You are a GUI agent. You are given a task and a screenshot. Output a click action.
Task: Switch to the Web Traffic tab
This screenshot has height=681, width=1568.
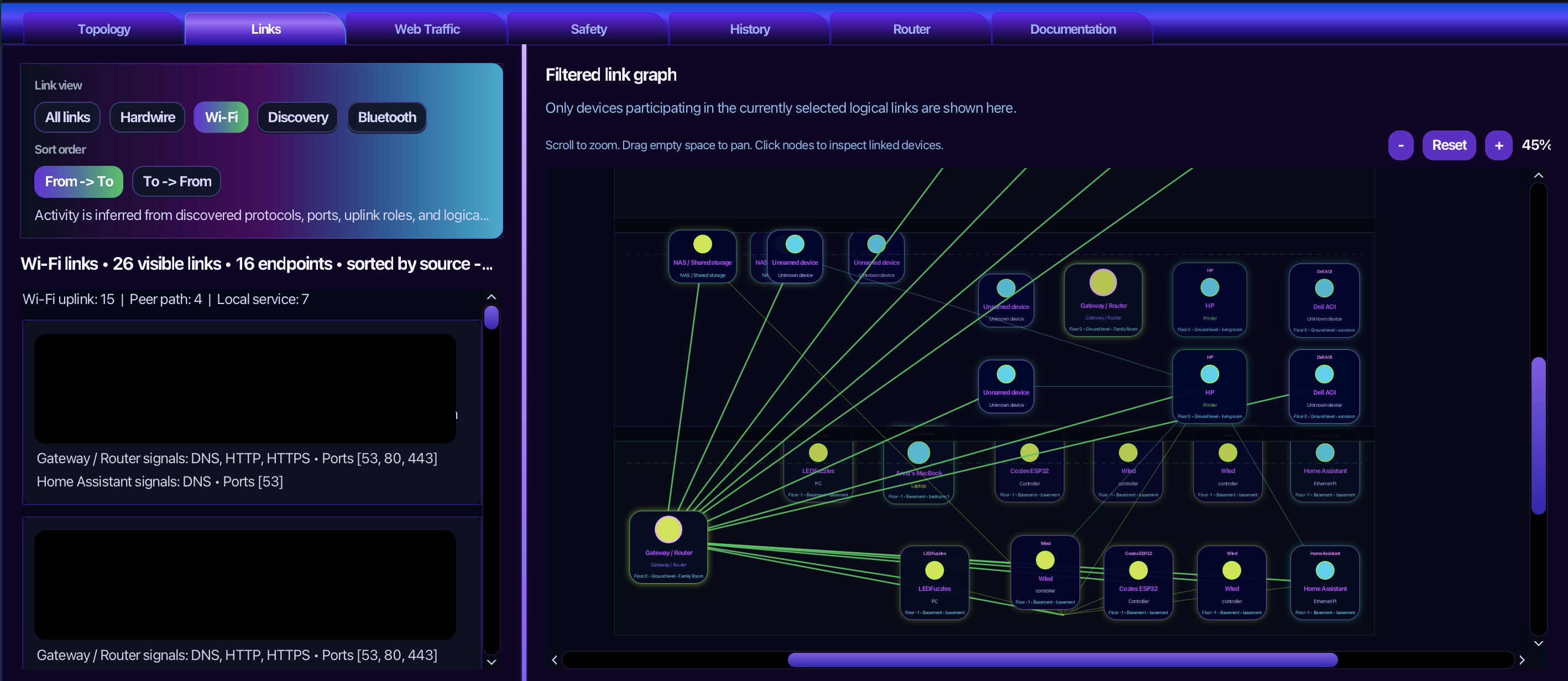click(x=427, y=29)
